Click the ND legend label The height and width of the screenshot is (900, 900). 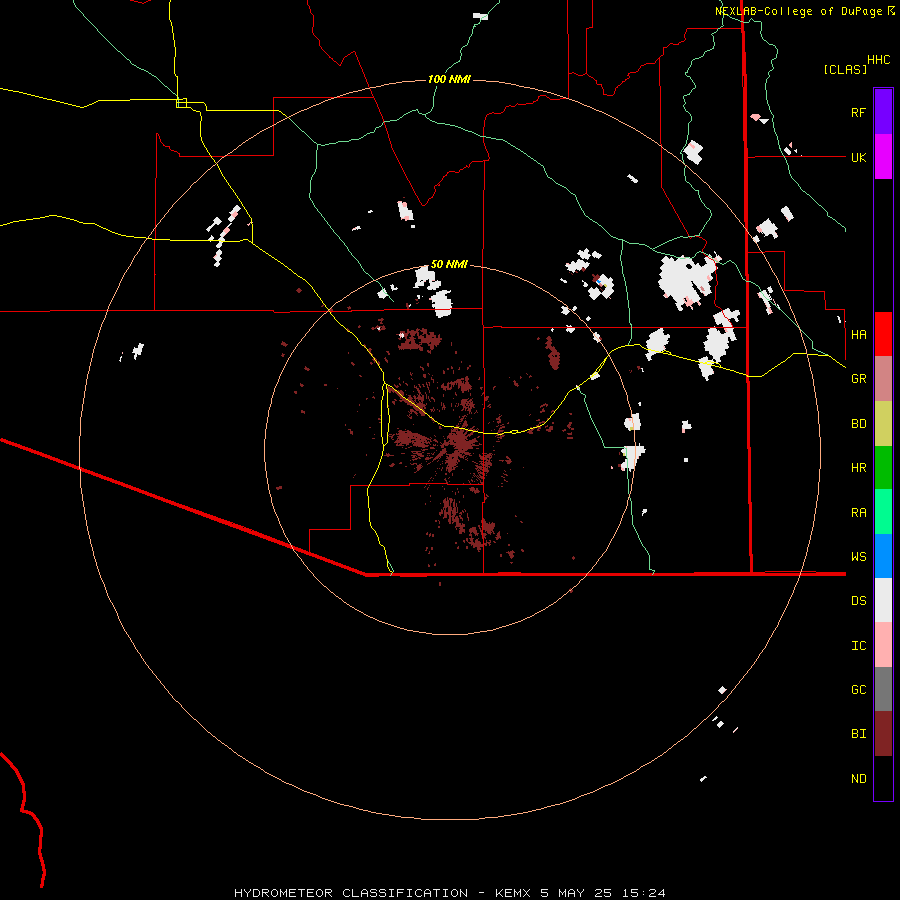coord(858,779)
